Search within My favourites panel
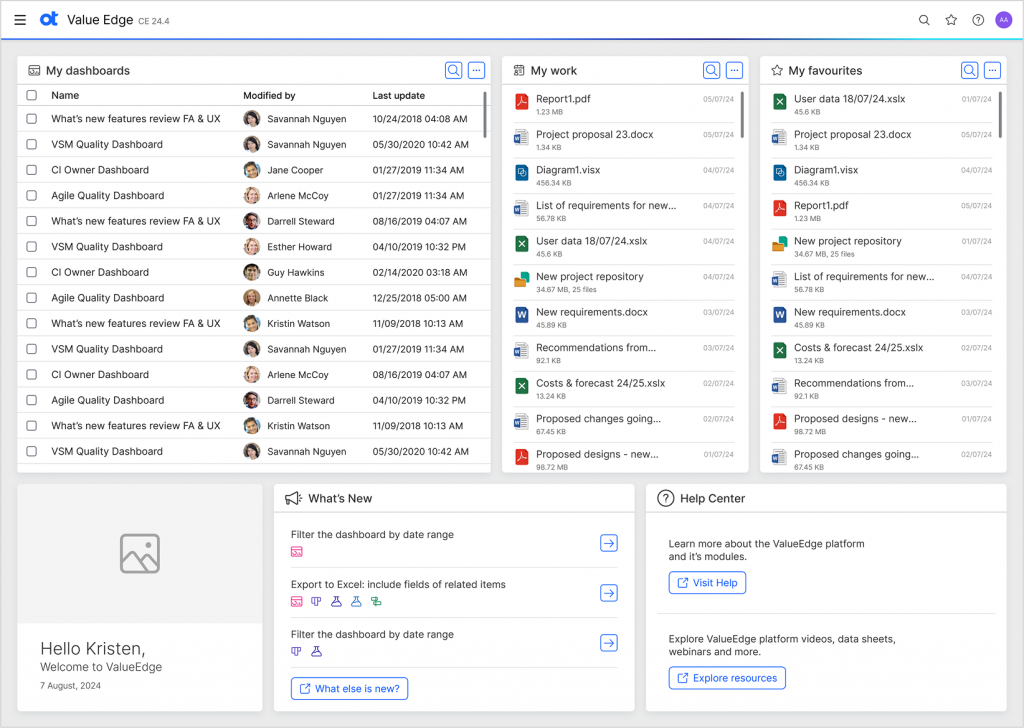 (969, 70)
